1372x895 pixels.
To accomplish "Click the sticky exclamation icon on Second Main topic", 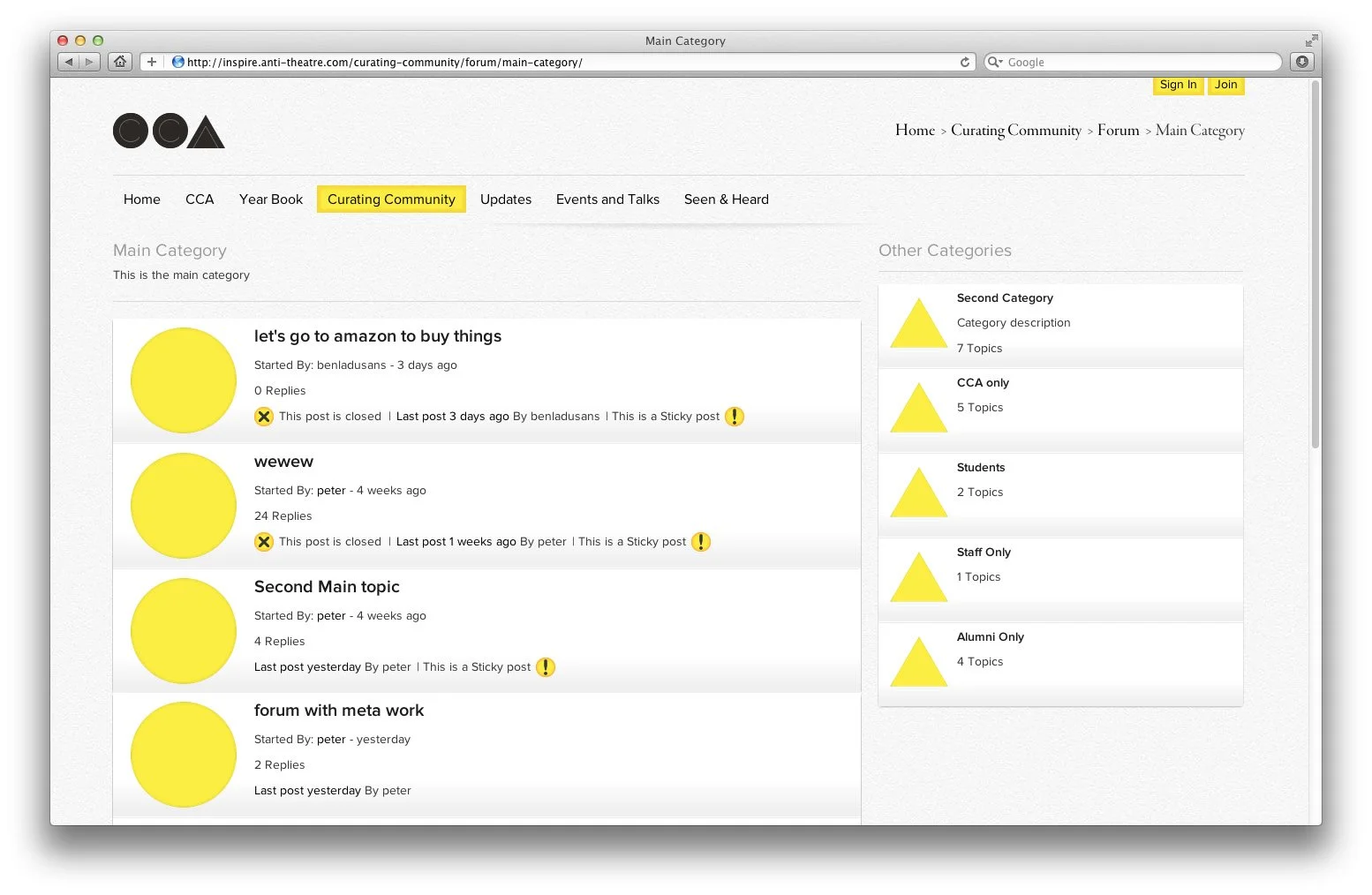I will coord(546,667).
